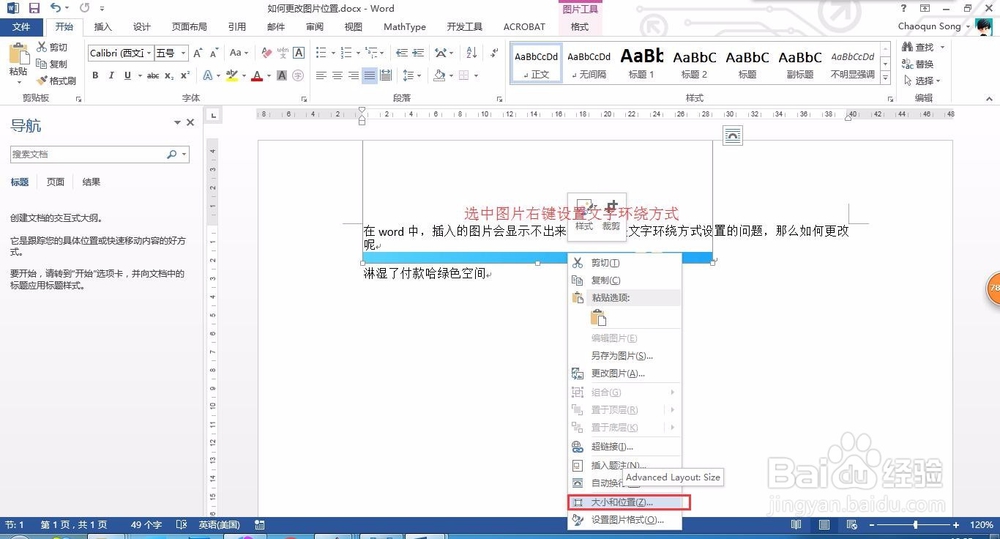The image size is (1000, 539).
Task: Click the grow font size icon
Action: [198, 53]
